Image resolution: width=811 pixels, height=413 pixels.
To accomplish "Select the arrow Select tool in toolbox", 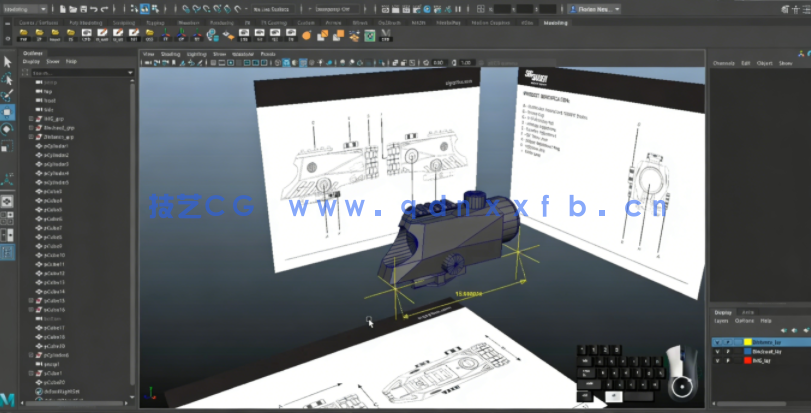I will click(x=7, y=62).
